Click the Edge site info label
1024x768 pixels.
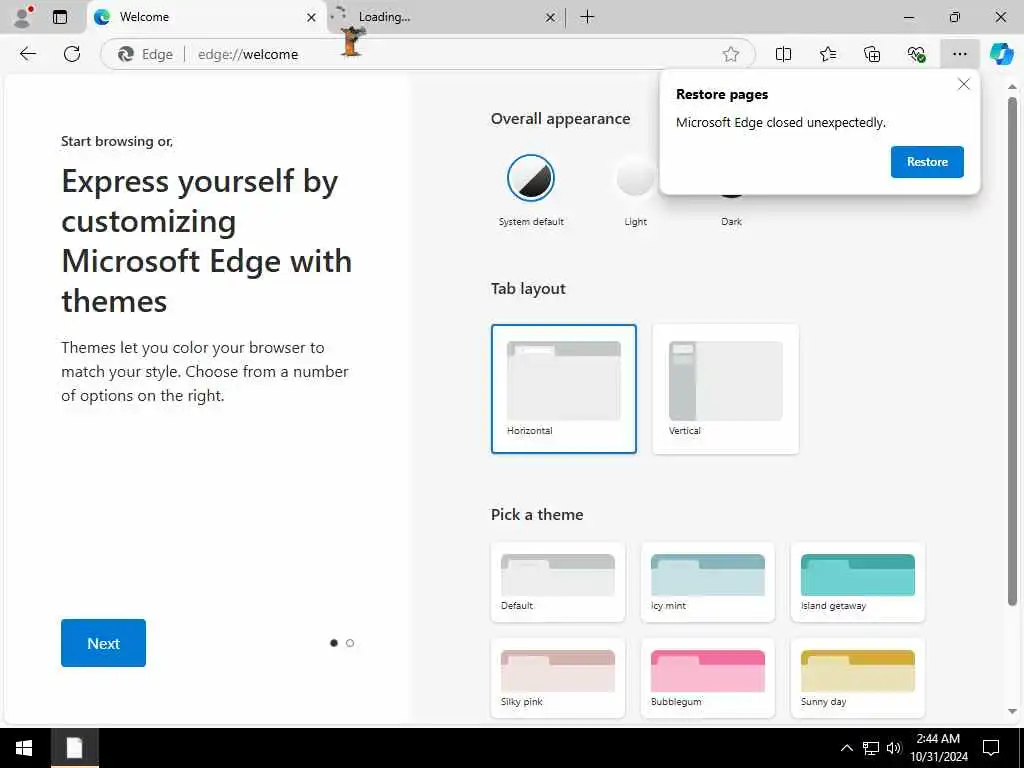(x=146, y=54)
